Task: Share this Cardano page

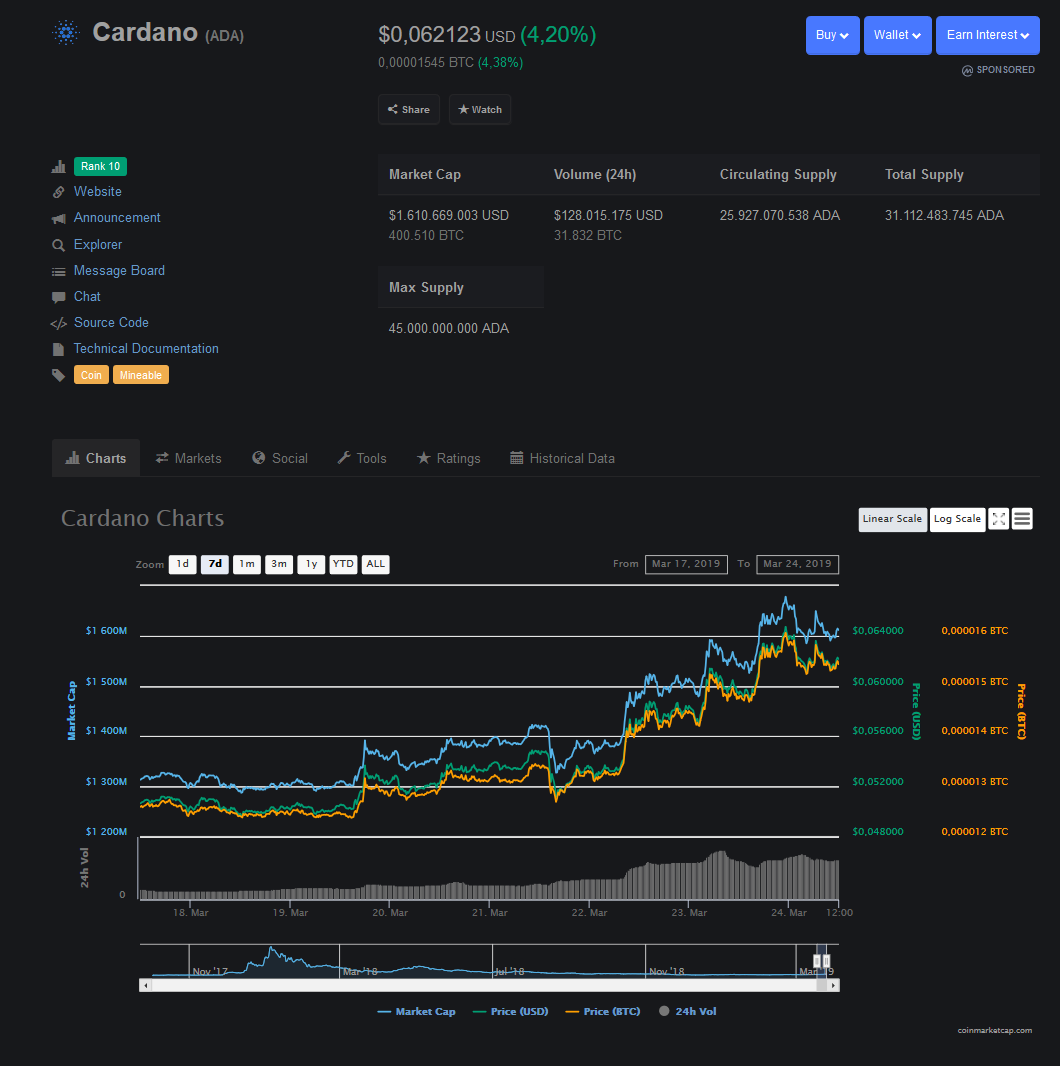Action: coord(409,109)
